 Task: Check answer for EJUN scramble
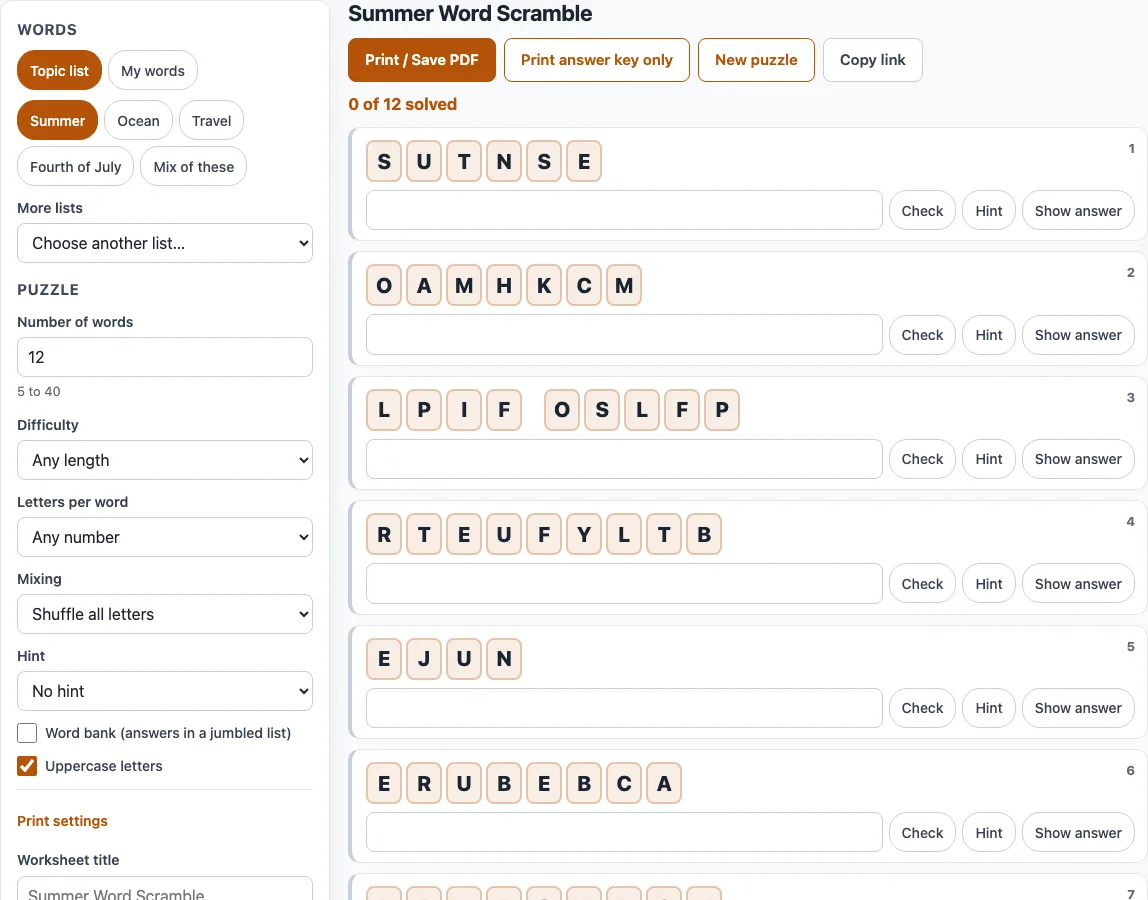[922, 708]
